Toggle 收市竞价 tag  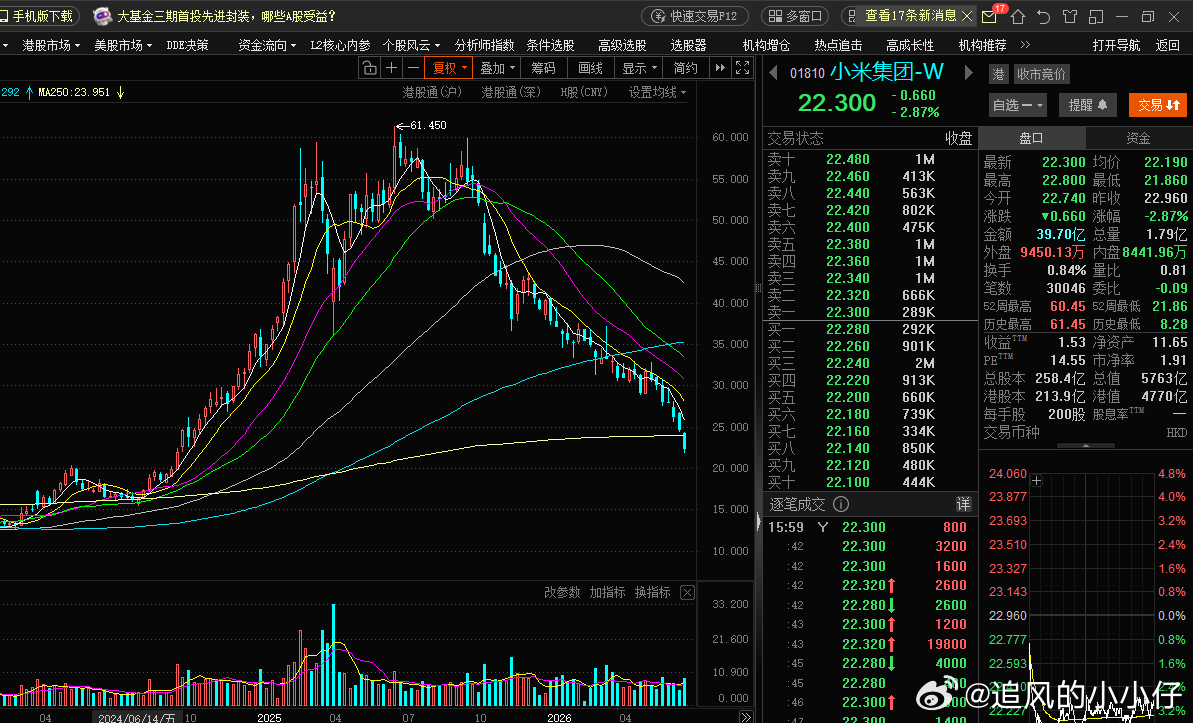[1041, 74]
